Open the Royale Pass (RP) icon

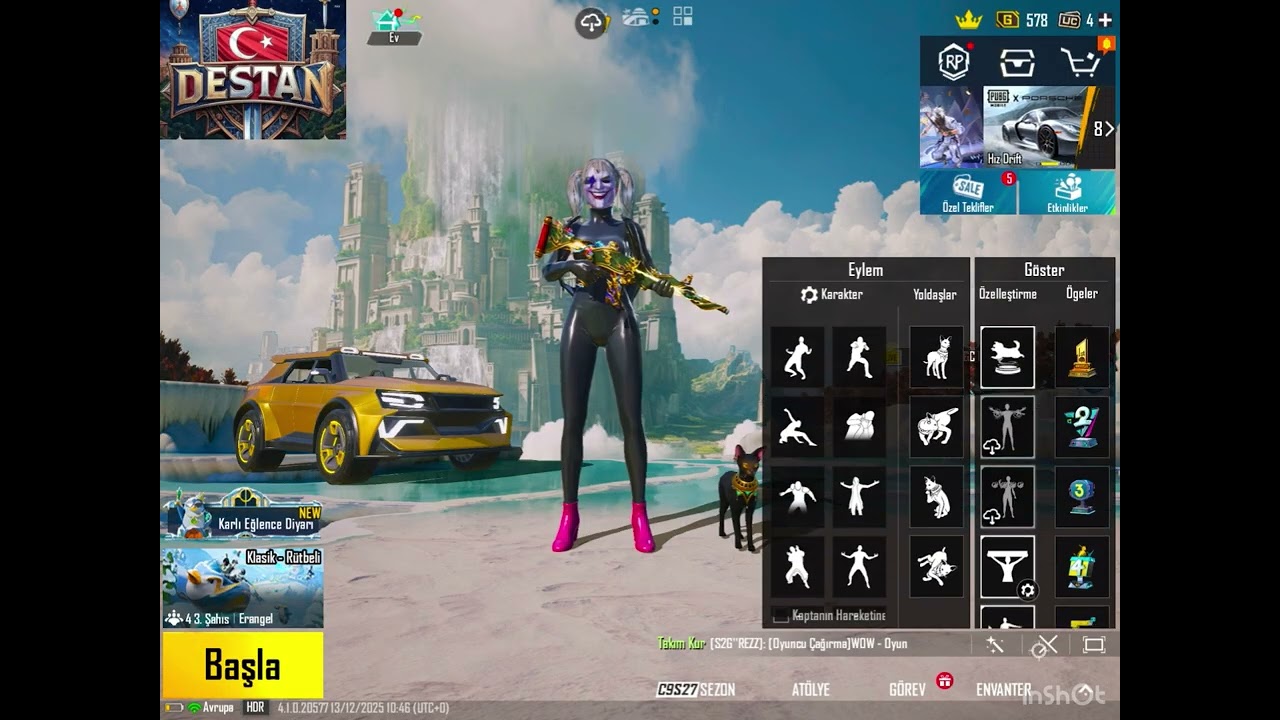click(x=954, y=62)
